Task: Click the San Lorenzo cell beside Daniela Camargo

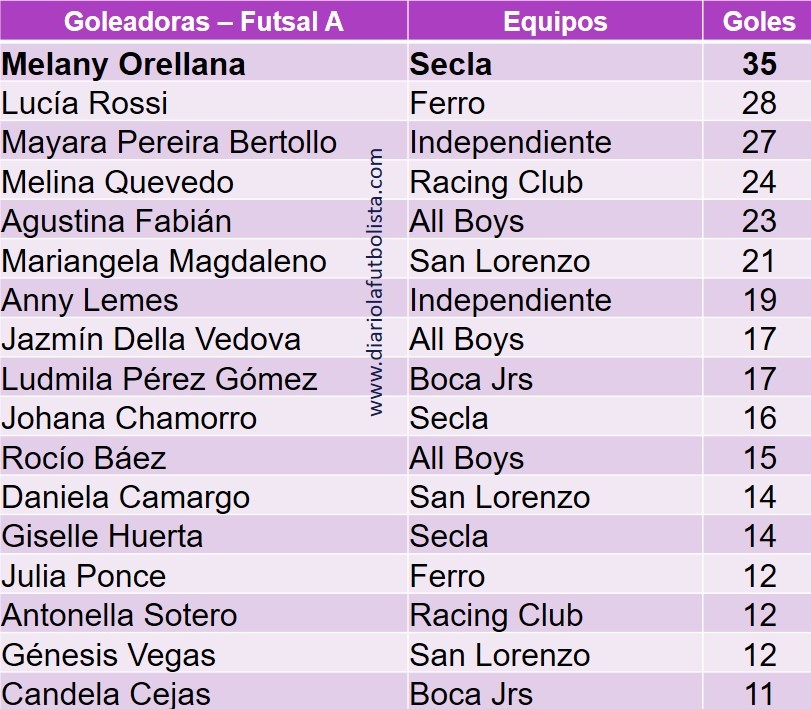Action: pyautogui.click(x=500, y=497)
